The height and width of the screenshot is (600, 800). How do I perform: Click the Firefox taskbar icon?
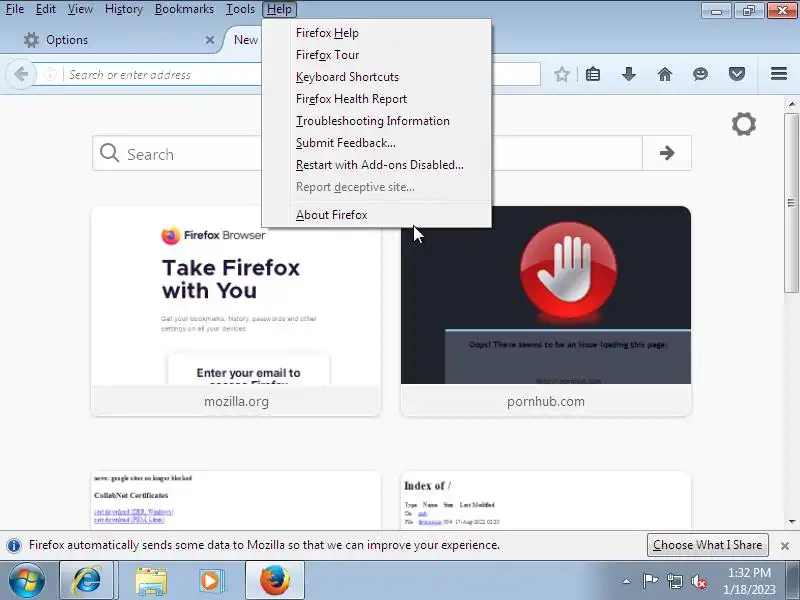274,581
